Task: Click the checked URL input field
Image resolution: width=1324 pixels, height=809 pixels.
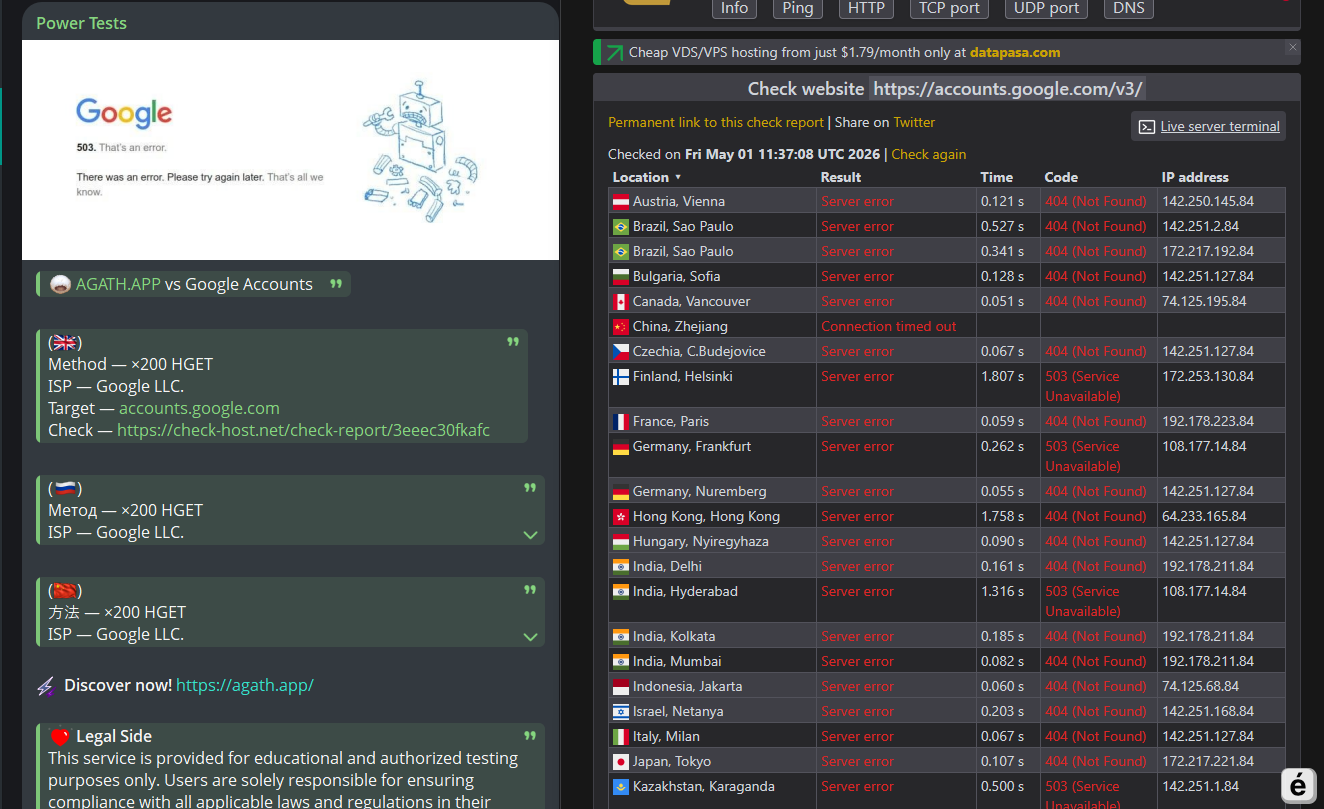Action: [1008, 89]
